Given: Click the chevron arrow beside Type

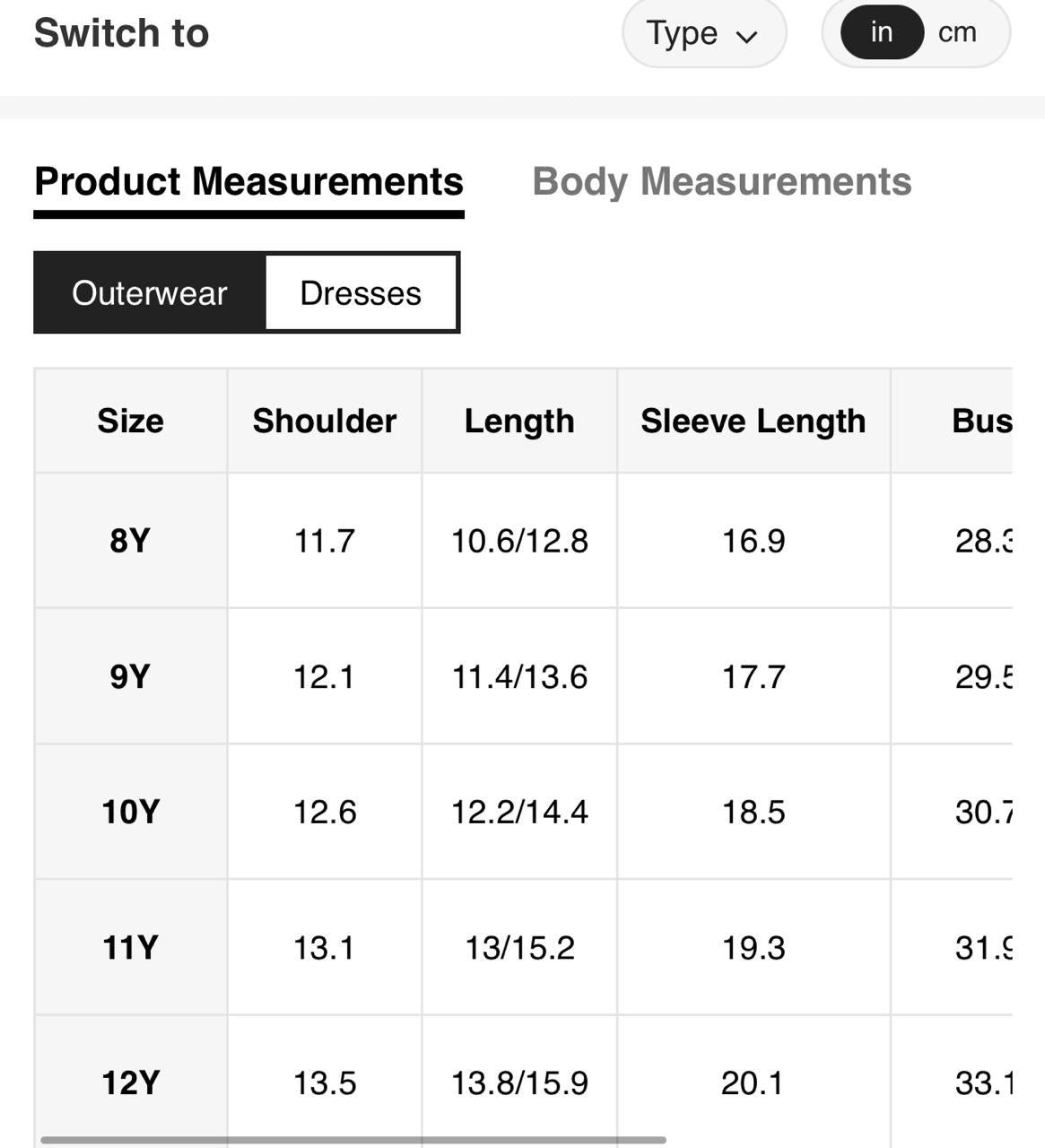Looking at the screenshot, I should coord(746,37).
